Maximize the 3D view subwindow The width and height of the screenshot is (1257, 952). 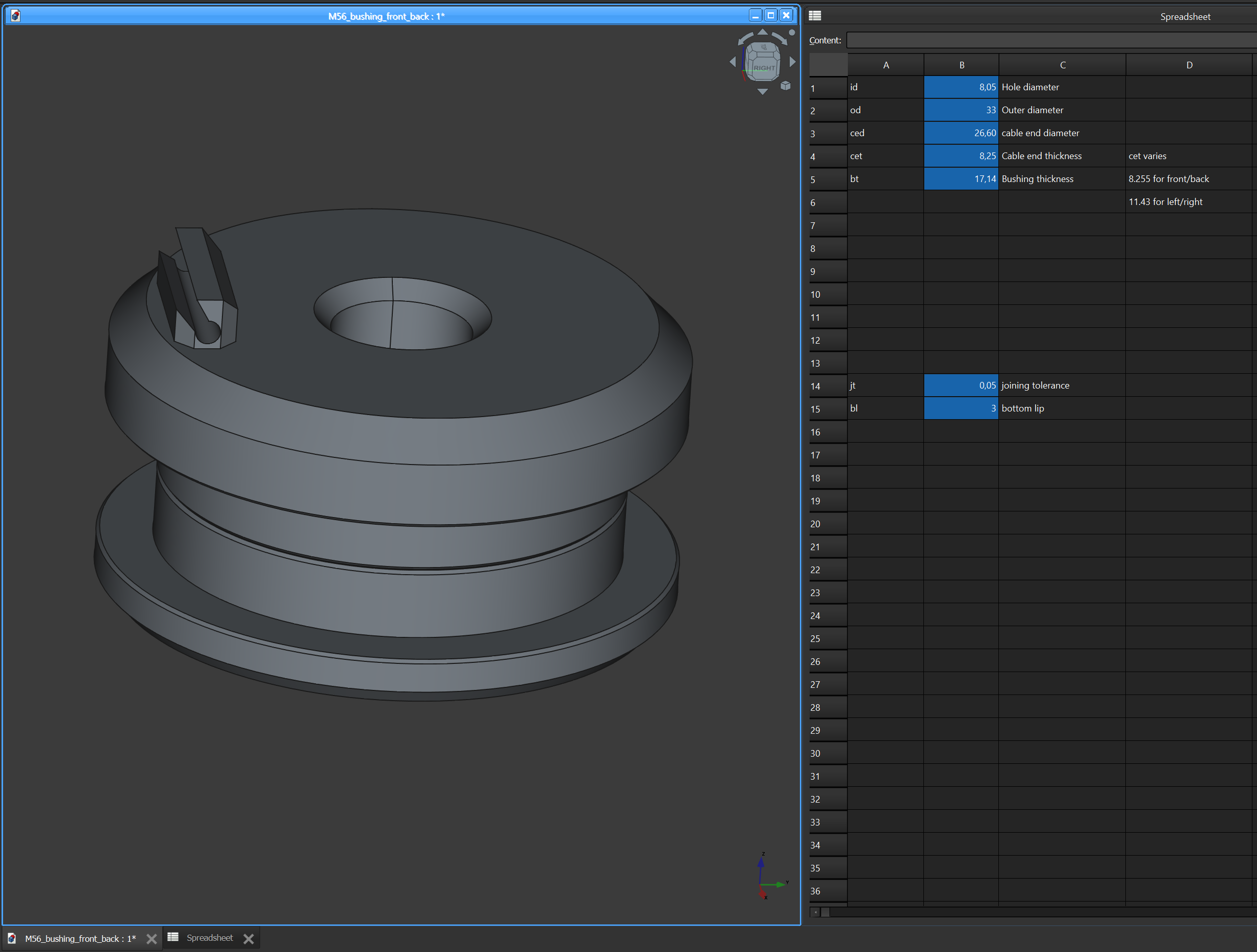coord(770,16)
